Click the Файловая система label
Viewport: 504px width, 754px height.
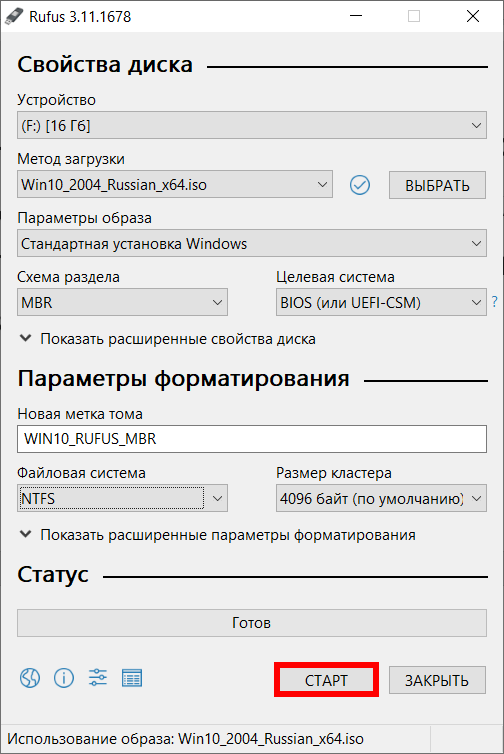(x=81, y=473)
